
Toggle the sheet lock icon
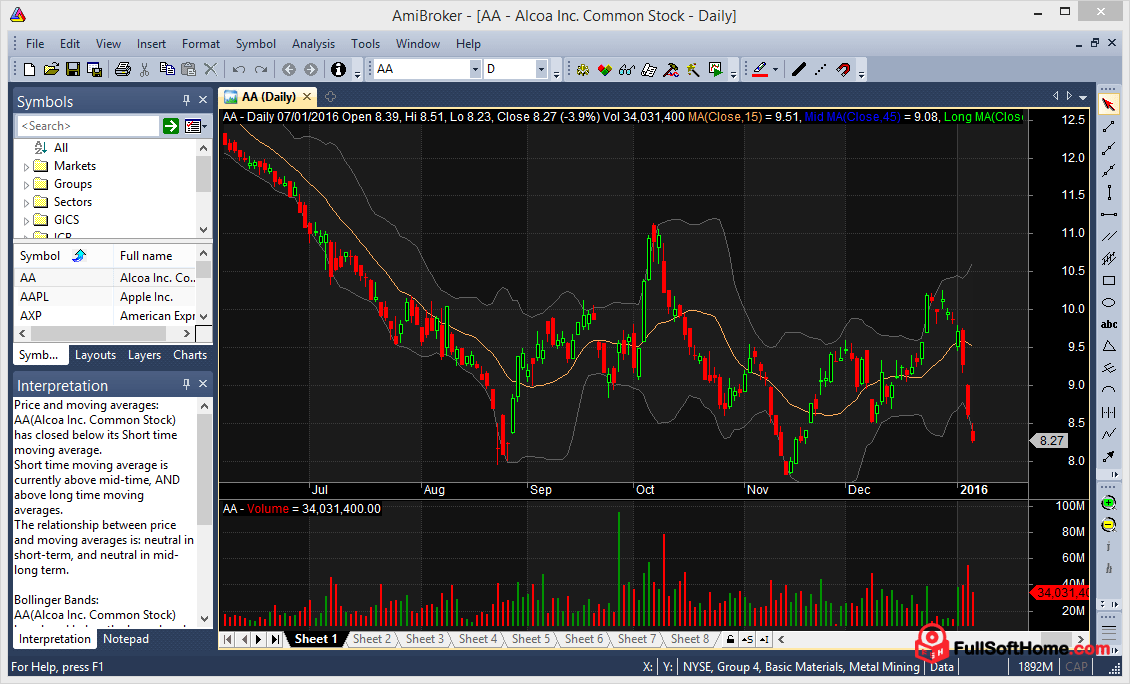[729, 639]
